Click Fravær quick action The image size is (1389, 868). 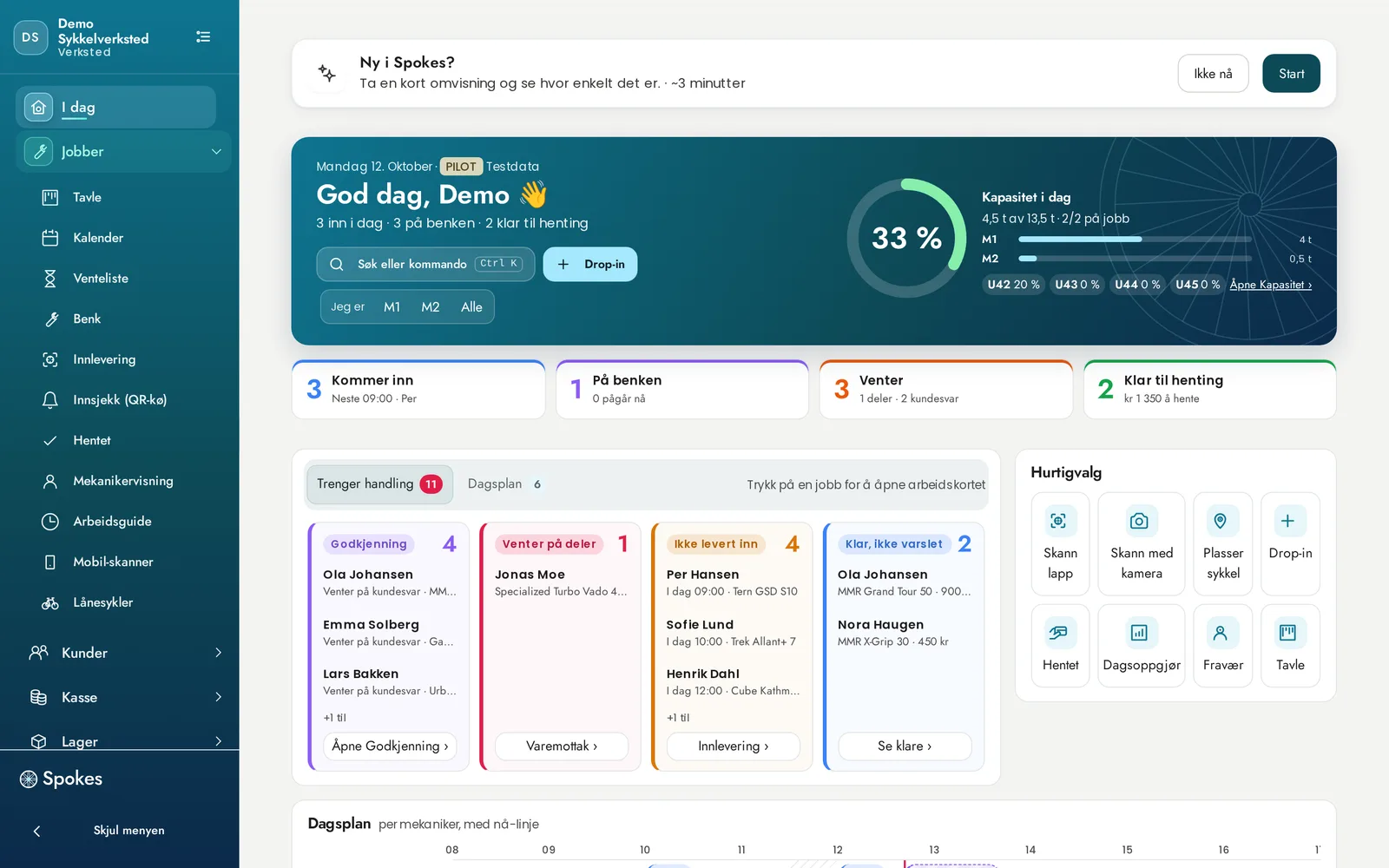click(x=1223, y=646)
